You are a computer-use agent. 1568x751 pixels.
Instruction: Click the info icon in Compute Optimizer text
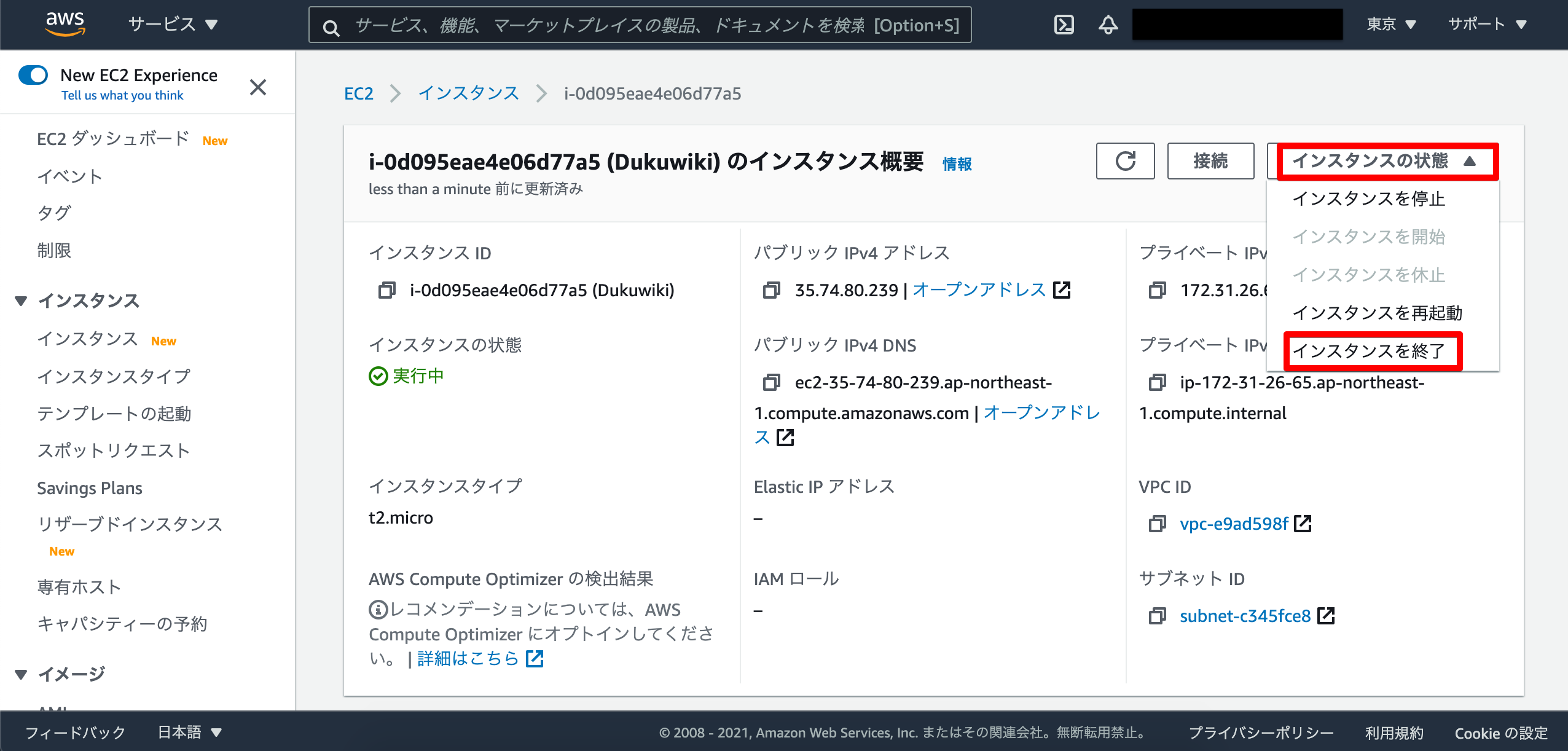click(377, 610)
